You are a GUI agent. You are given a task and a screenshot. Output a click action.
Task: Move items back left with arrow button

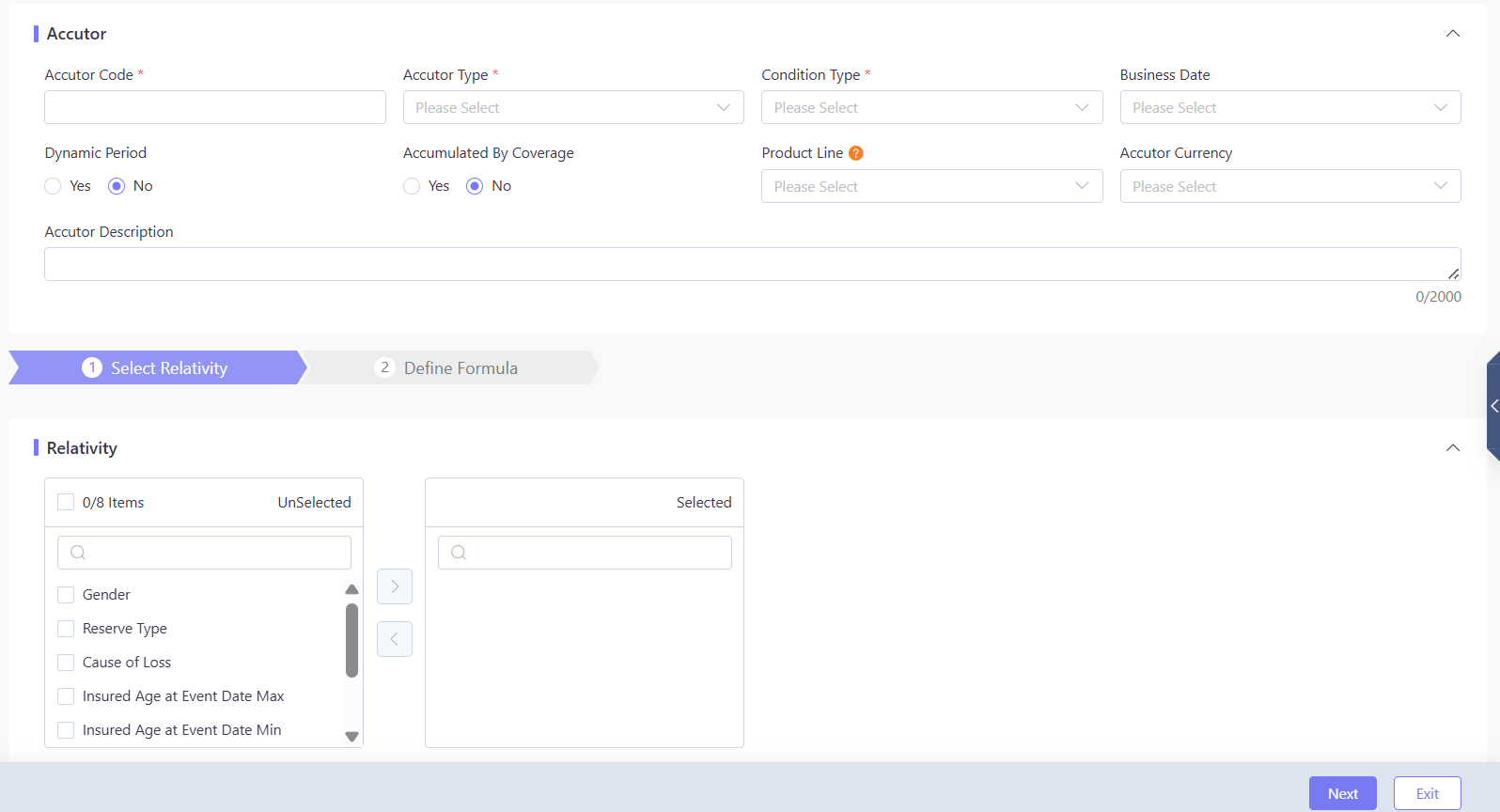tap(395, 639)
